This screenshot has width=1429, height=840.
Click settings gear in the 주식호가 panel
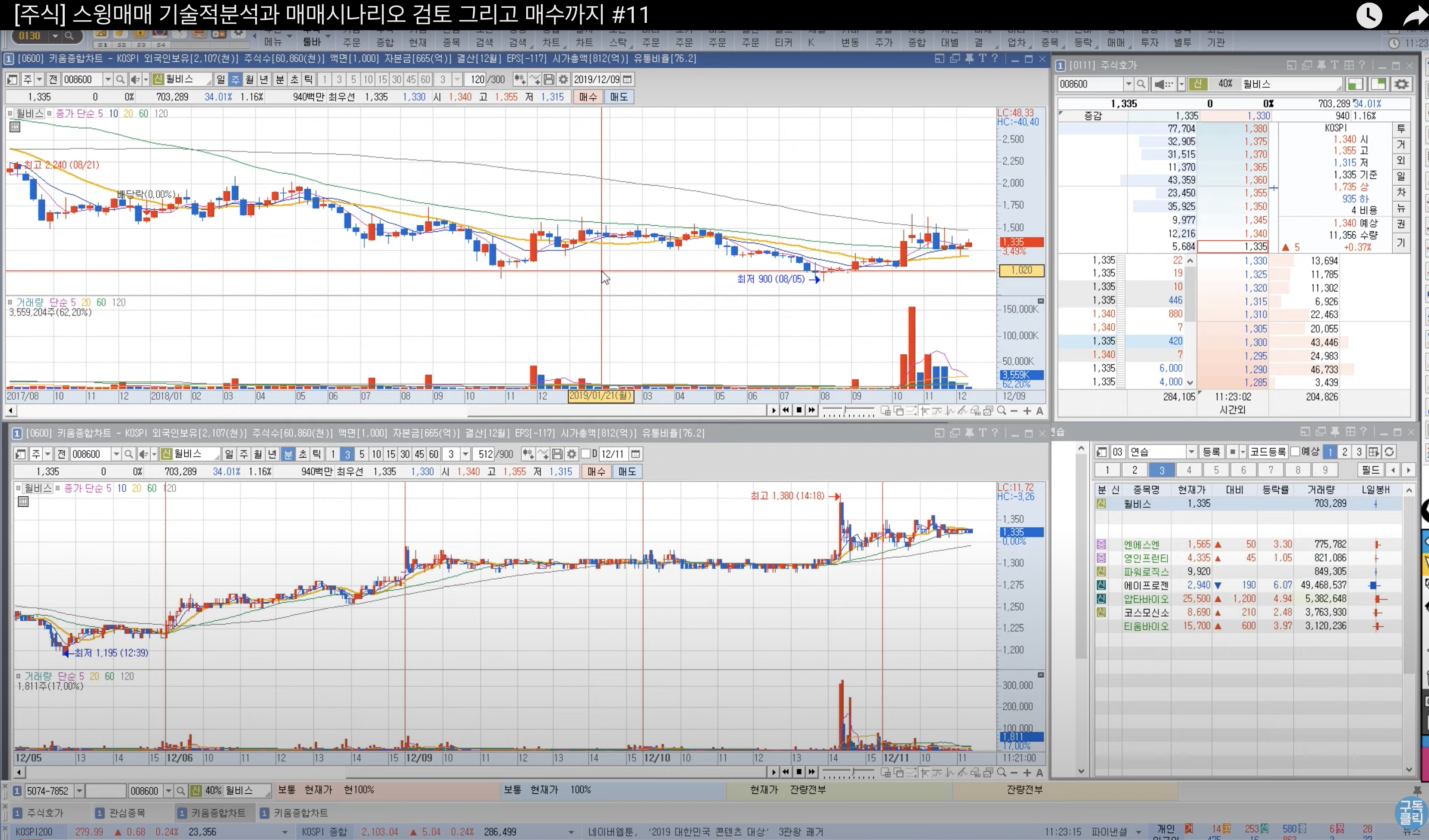[x=1401, y=84]
